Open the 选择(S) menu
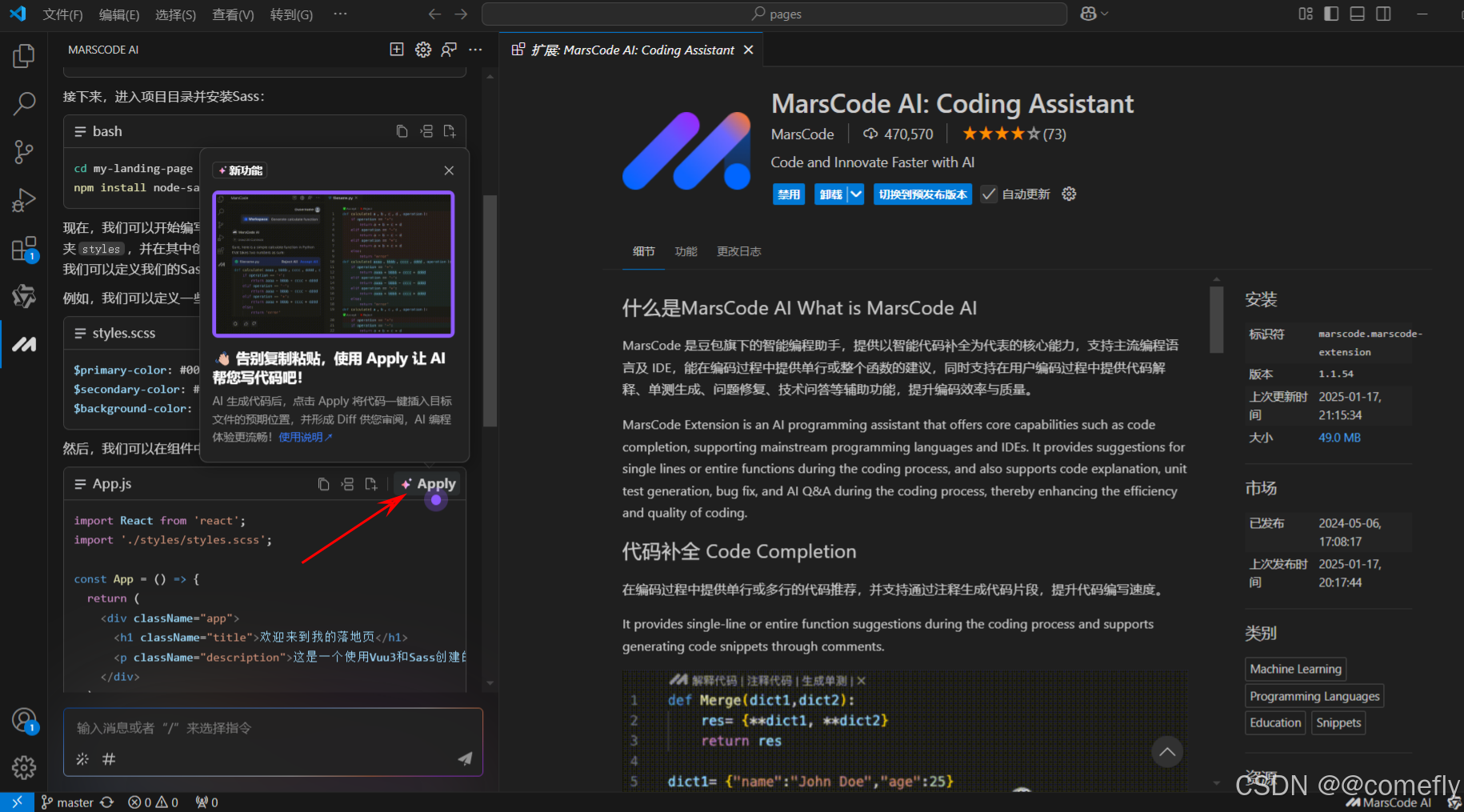This screenshot has height=812, width=1464. [175, 14]
